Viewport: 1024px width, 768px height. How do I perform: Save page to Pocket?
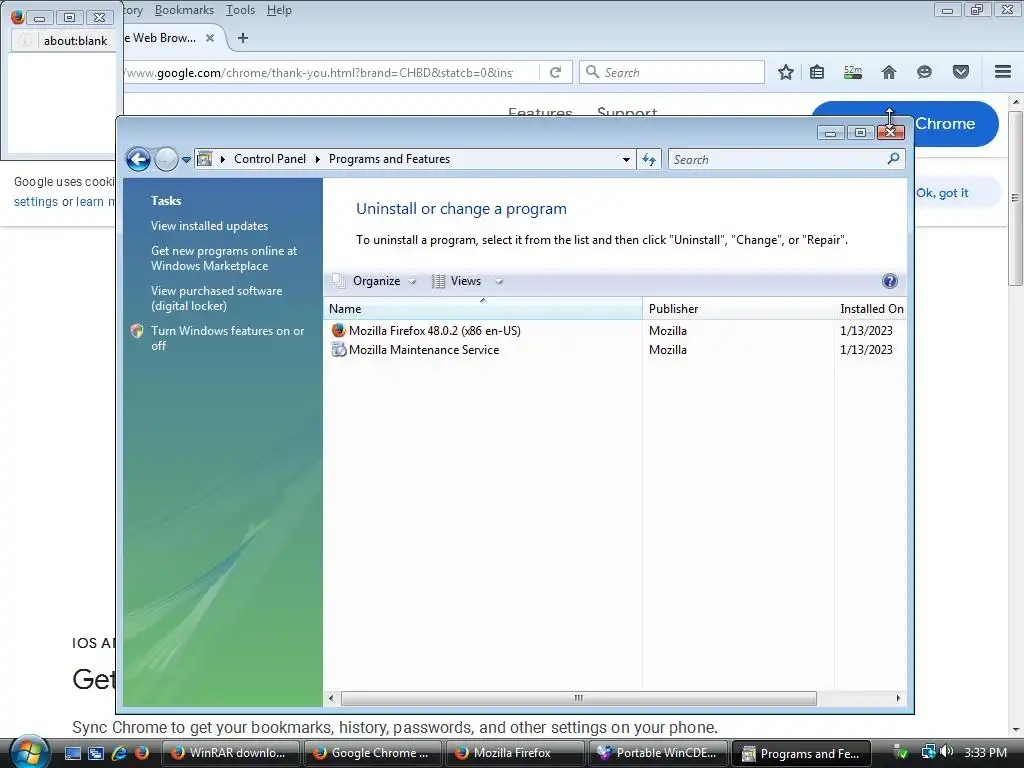pyautogui.click(x=961, y=72)
